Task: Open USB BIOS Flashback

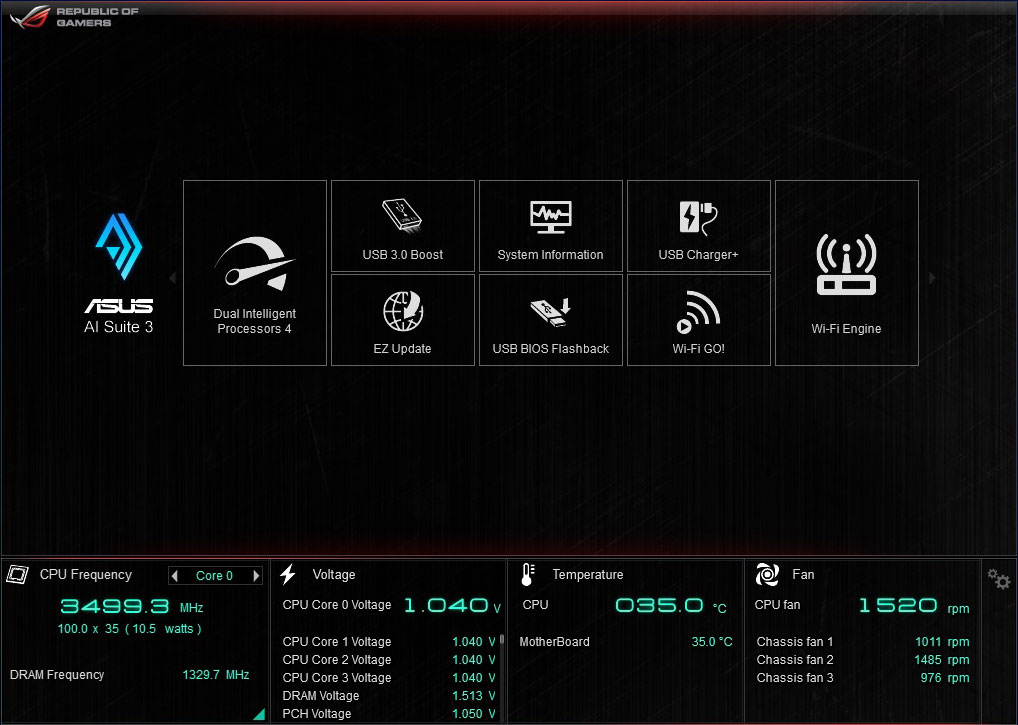Action: coord(551,320)
